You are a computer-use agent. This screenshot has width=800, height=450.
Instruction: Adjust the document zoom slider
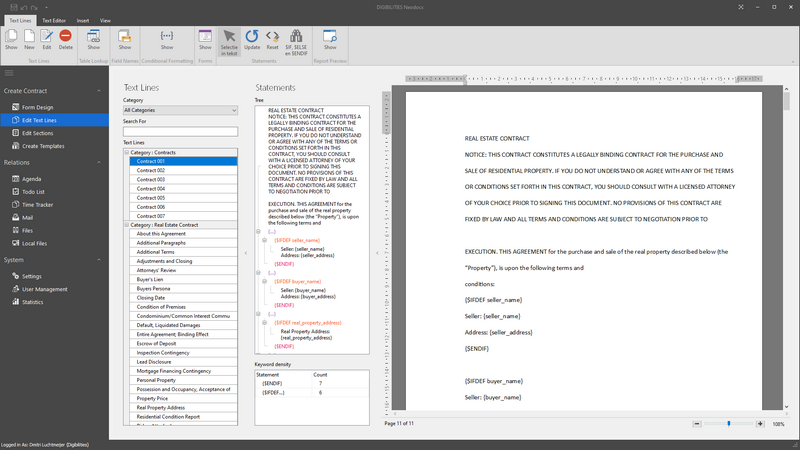click(x=729, y=423)
